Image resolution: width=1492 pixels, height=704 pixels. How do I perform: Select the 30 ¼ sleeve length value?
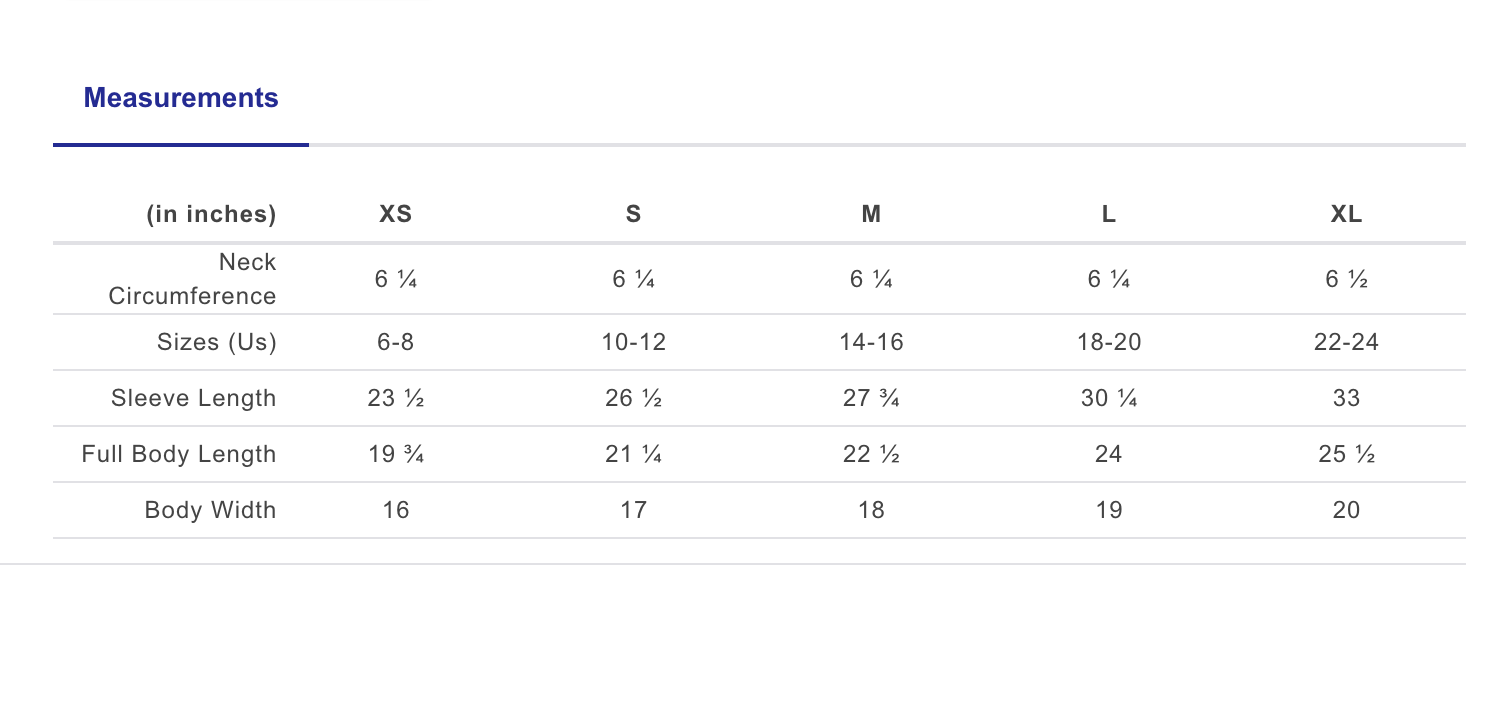click(x=1108, y=398)
